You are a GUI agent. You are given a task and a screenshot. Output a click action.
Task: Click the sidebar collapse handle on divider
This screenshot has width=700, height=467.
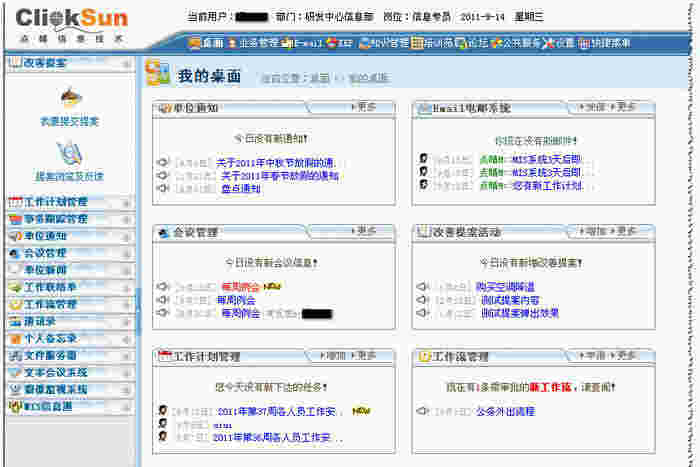138,312
